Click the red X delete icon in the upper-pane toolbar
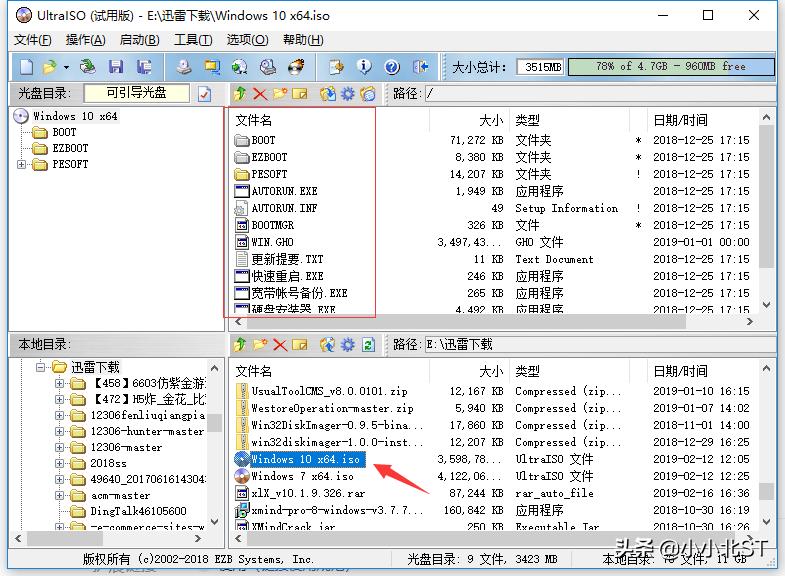 260,94
